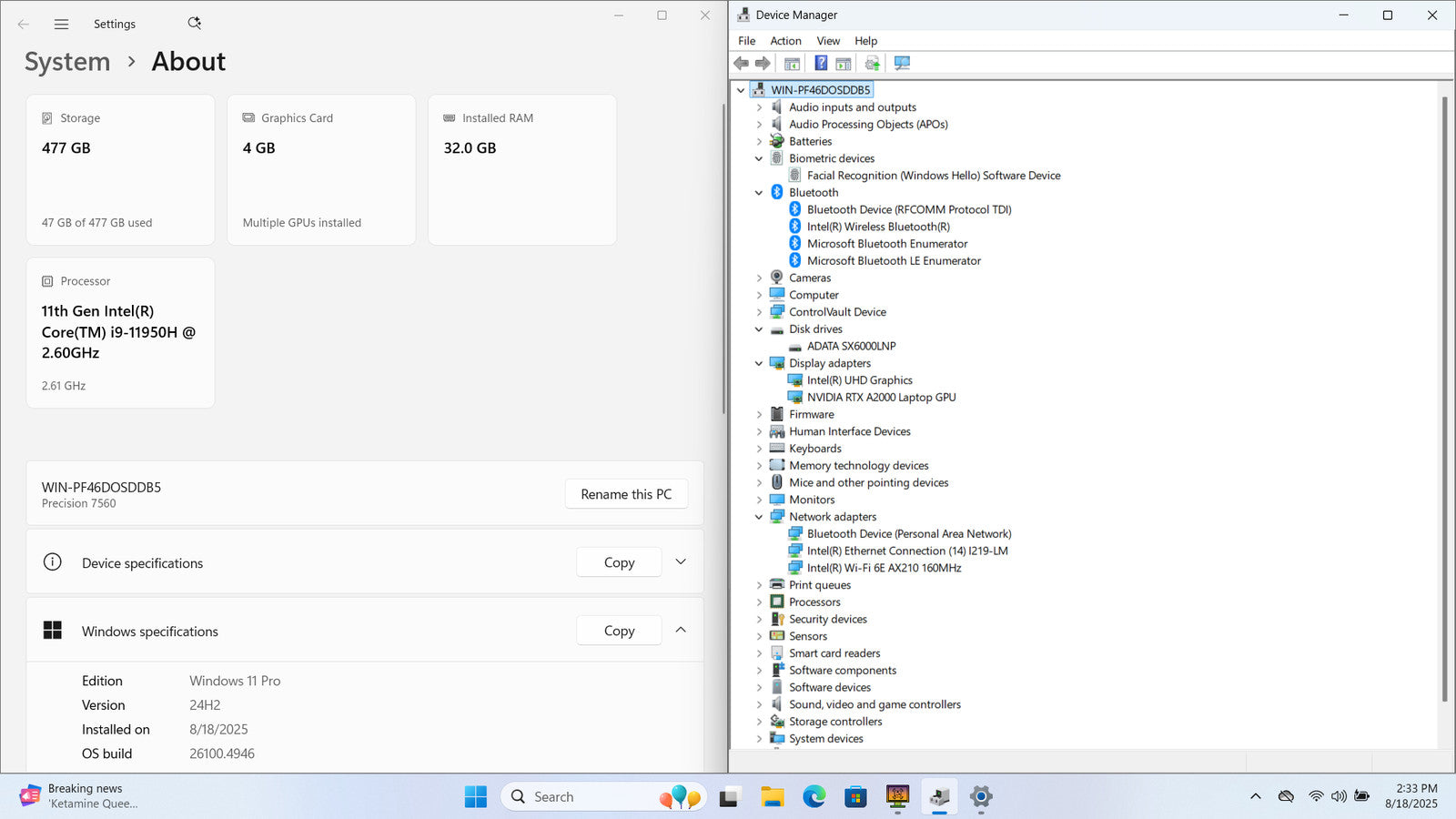Expand the Device specifications section
Image resolution: width=1456 pixels, height=819 pixels.
[x=681, y=562]
